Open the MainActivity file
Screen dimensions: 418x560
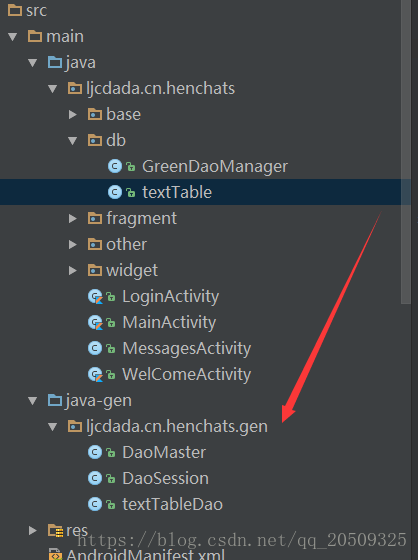(169, 323)
